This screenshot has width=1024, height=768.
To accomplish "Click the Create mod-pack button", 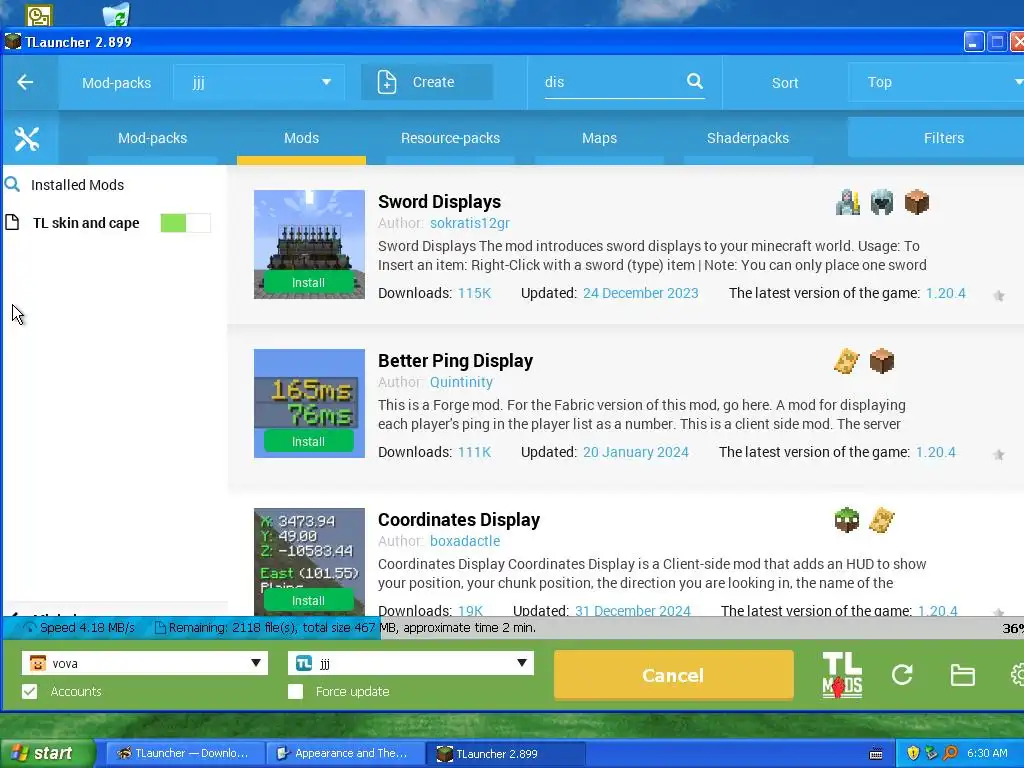I will (427, 82).
